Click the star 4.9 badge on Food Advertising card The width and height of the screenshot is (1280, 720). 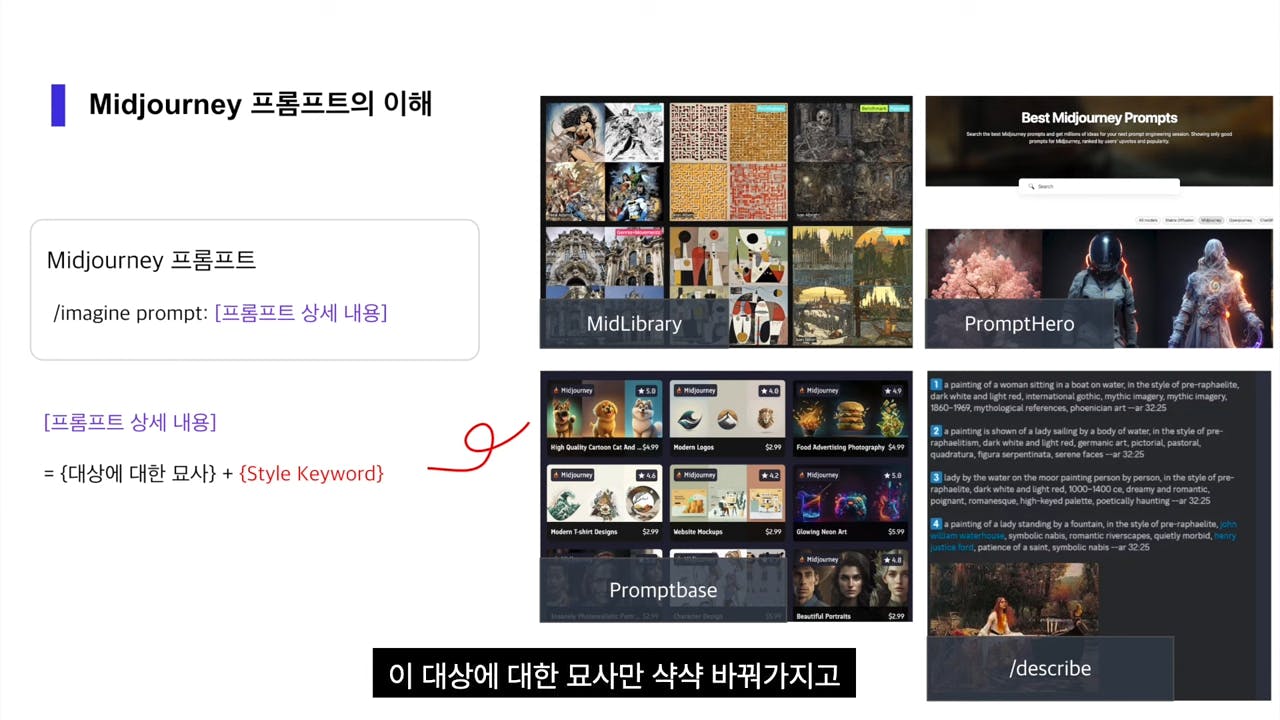point(892,391)
